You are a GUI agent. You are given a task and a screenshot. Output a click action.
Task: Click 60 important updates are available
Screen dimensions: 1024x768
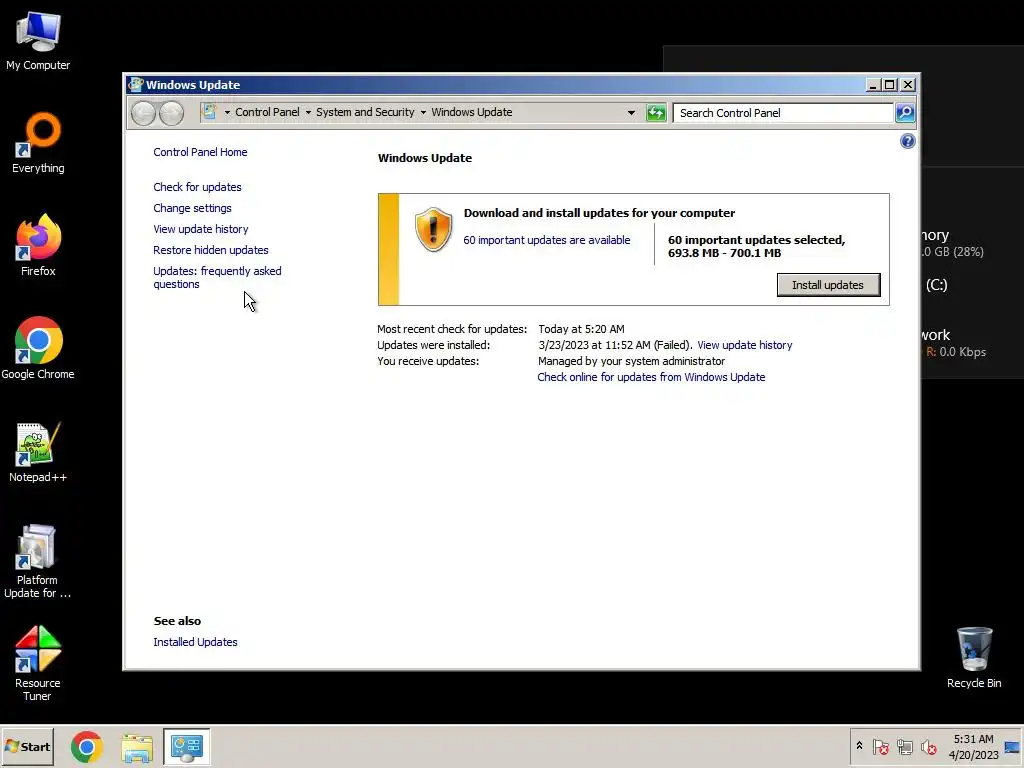pos(547,240)
